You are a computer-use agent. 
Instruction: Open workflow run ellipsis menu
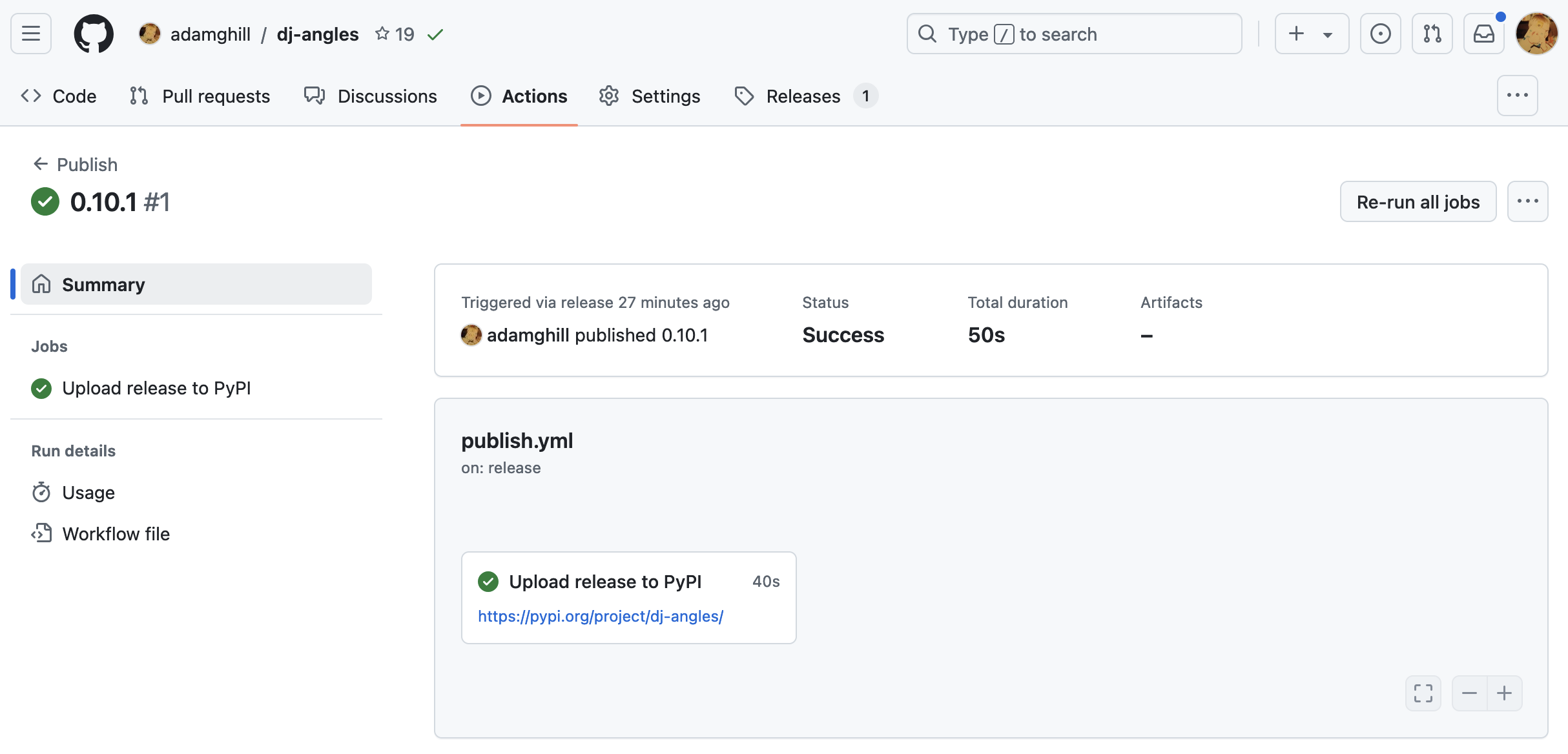(x=1527, y=201)
